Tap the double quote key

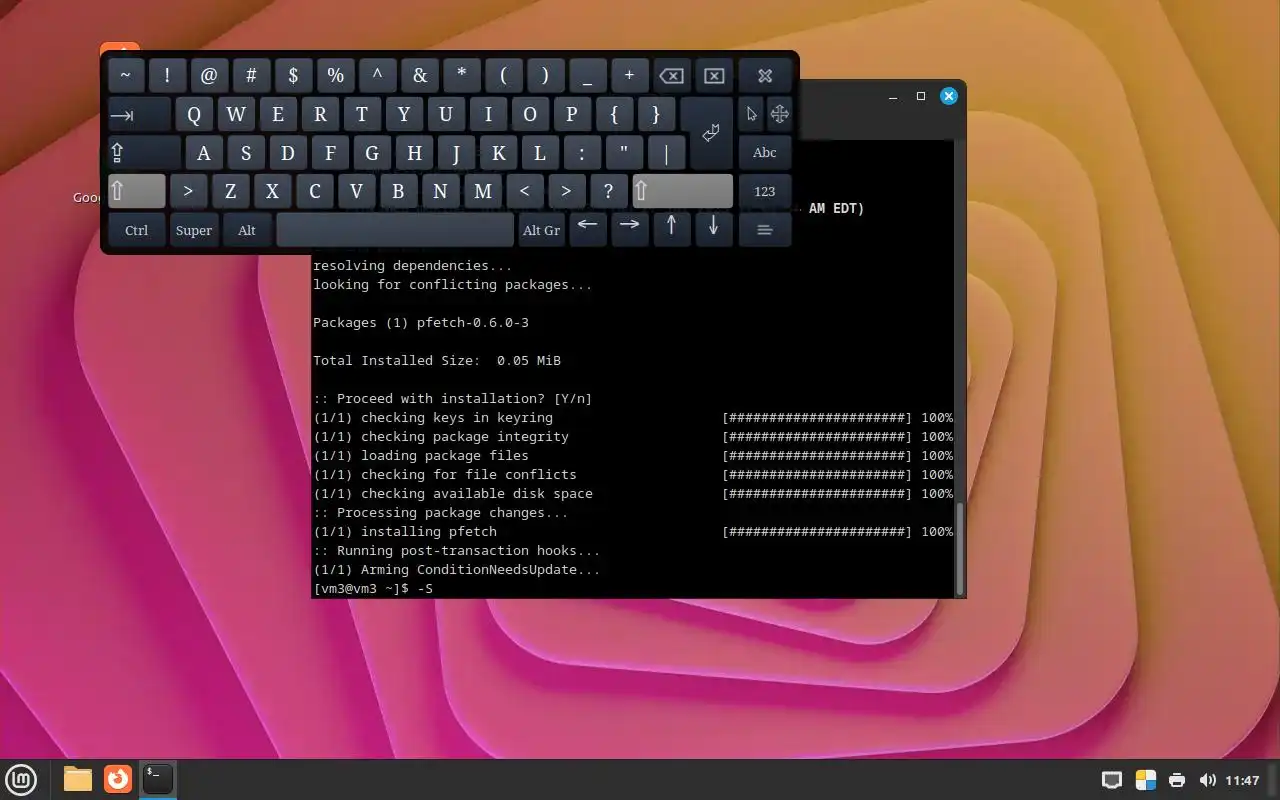(x=624, y=153)
